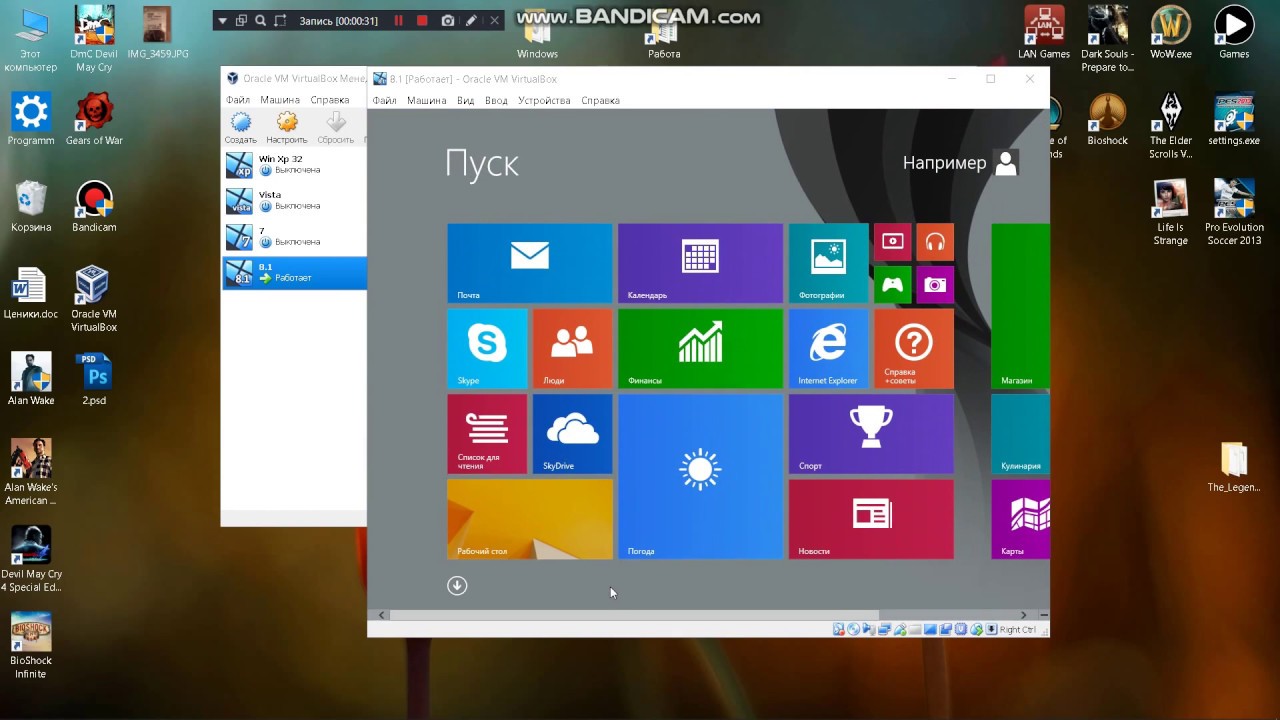Select Oracle VM VirtualBox desktop shortcut
The width and height of the screenshot is (1280, 720).
point(93,298)
